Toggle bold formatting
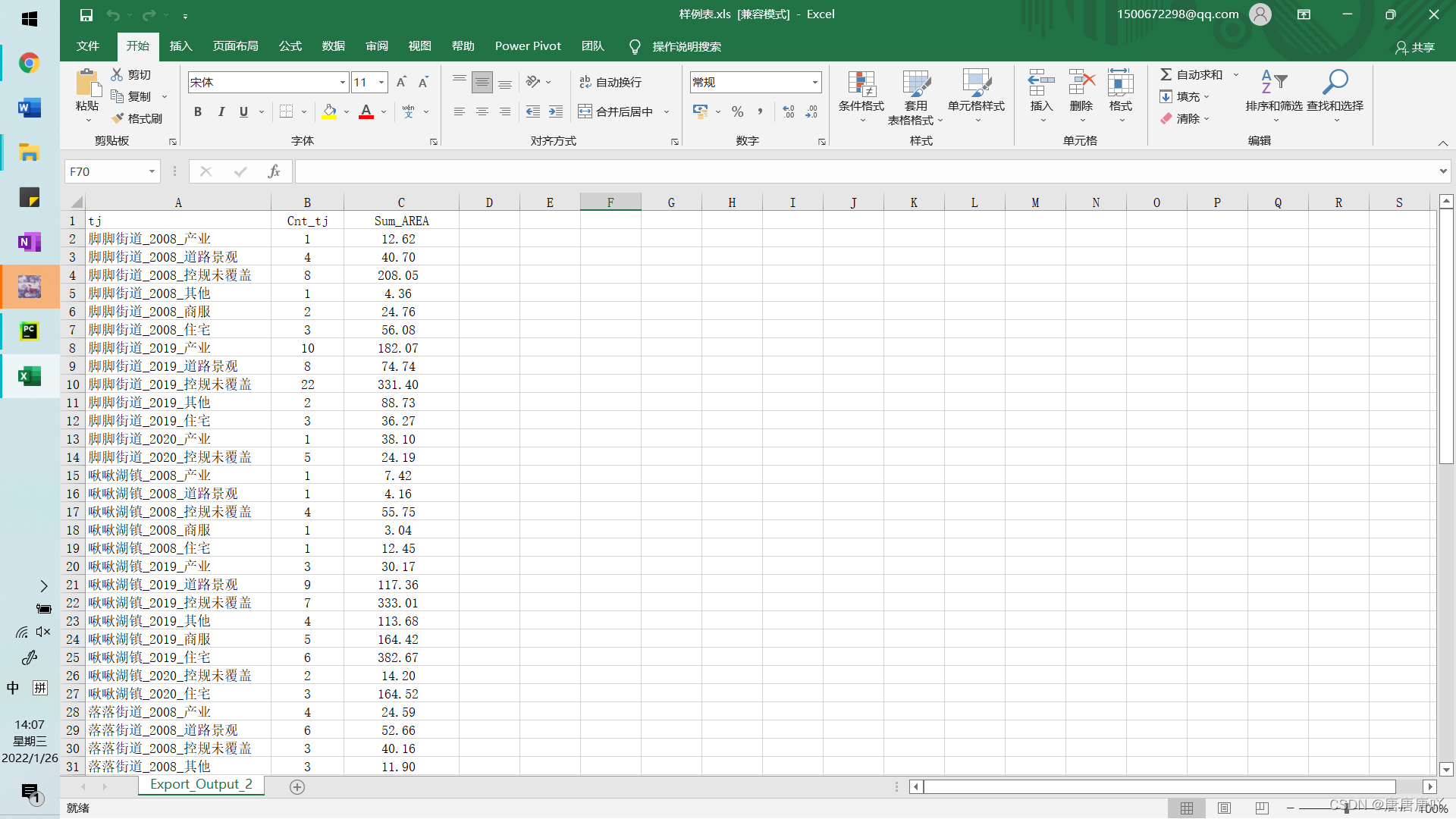This screenshot has width=1456, height=819. click(198, 111)
